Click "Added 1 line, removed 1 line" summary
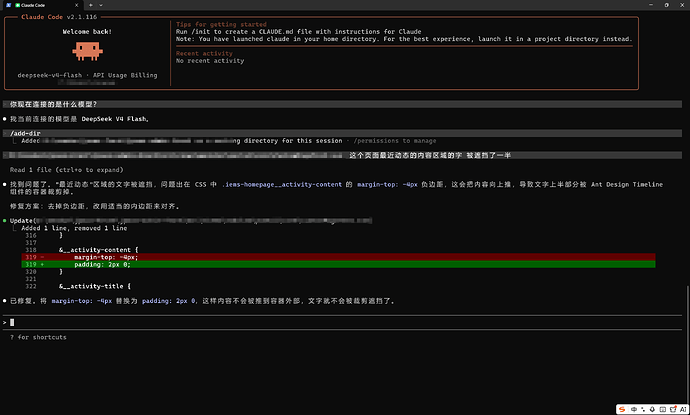The width and height of the screenshot is (690, 415). tap(74, 228)
